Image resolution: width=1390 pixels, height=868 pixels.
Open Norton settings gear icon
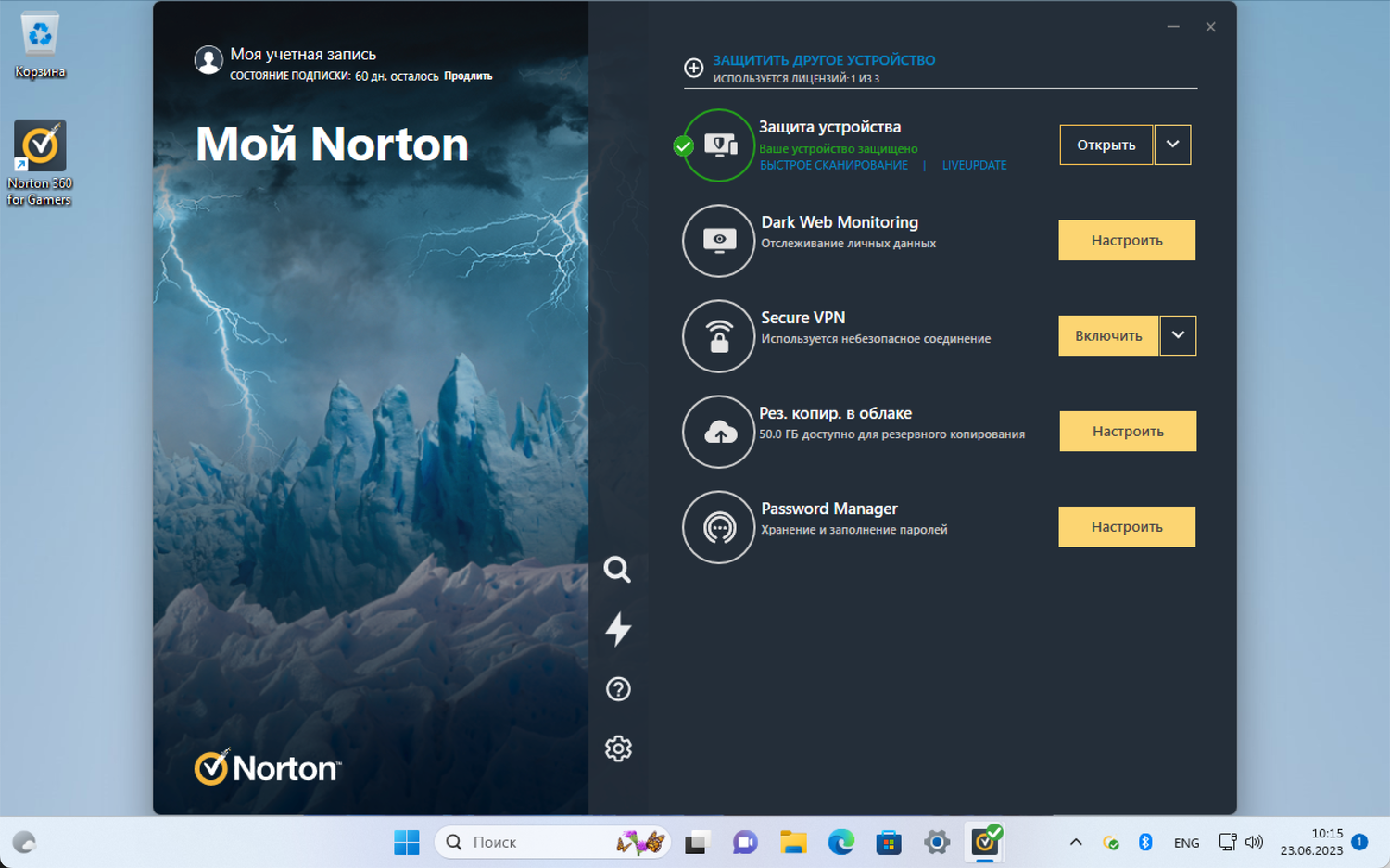coord(618,748)
